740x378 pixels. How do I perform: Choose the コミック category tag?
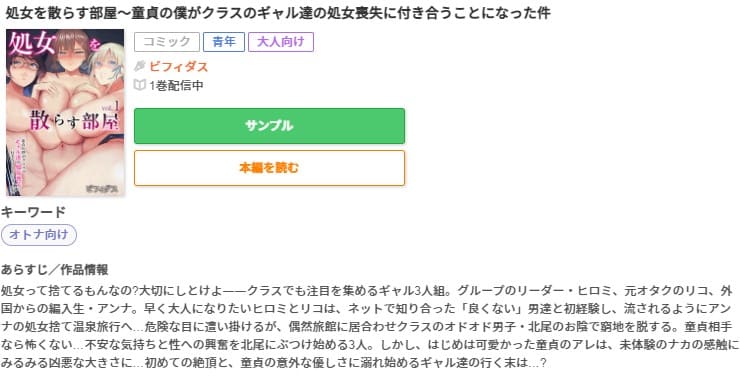[167, 42]
